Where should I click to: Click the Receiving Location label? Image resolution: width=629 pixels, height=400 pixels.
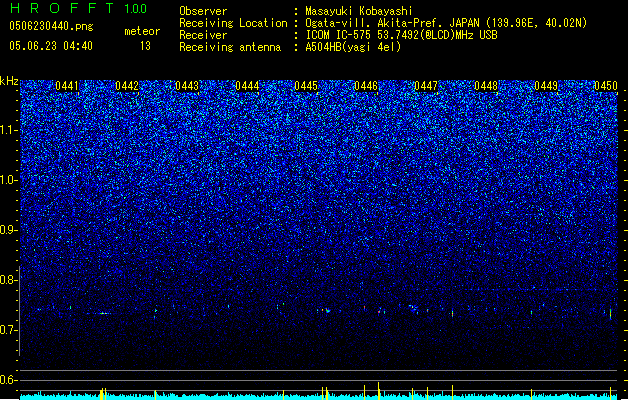pos(233,23)
